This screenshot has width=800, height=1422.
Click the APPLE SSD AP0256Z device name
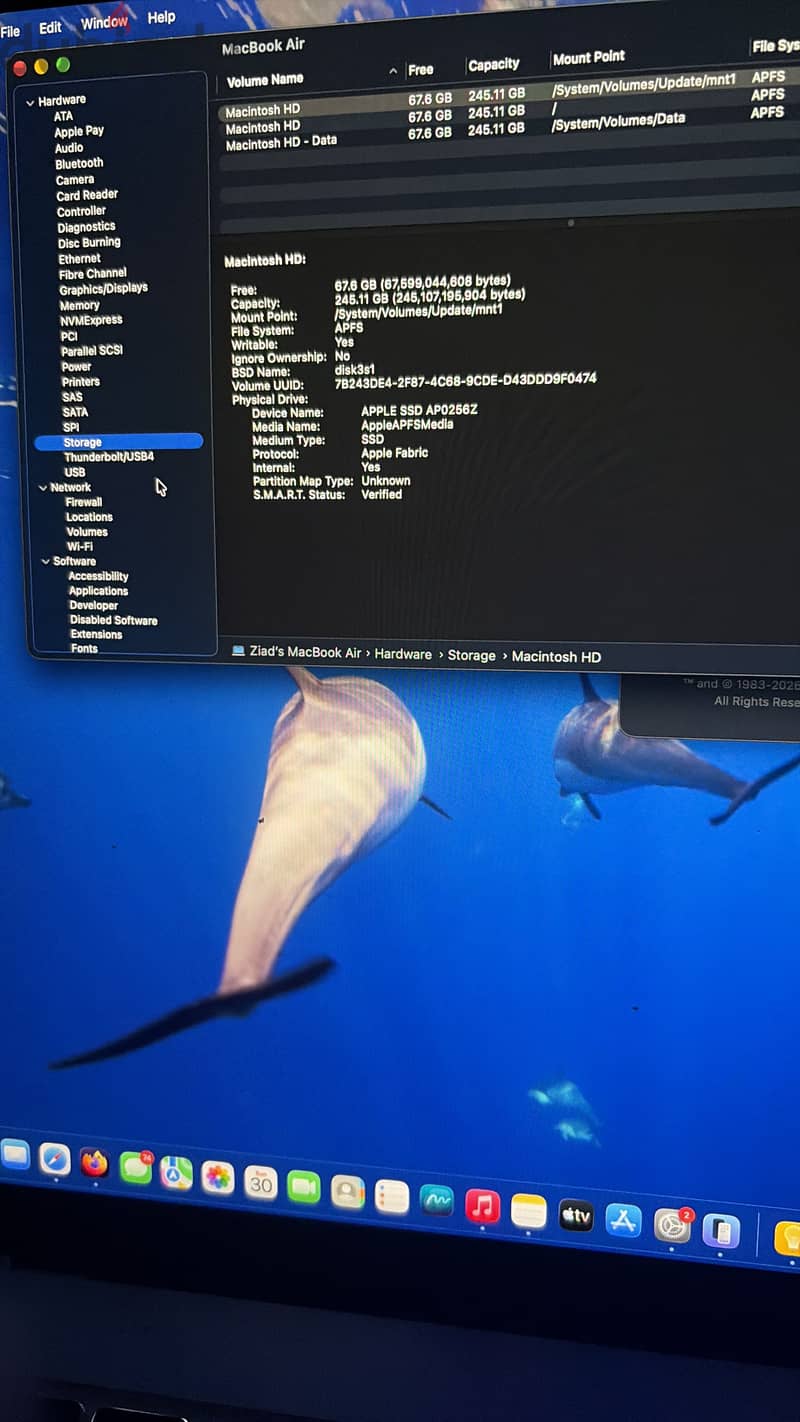tap(419, 410)
